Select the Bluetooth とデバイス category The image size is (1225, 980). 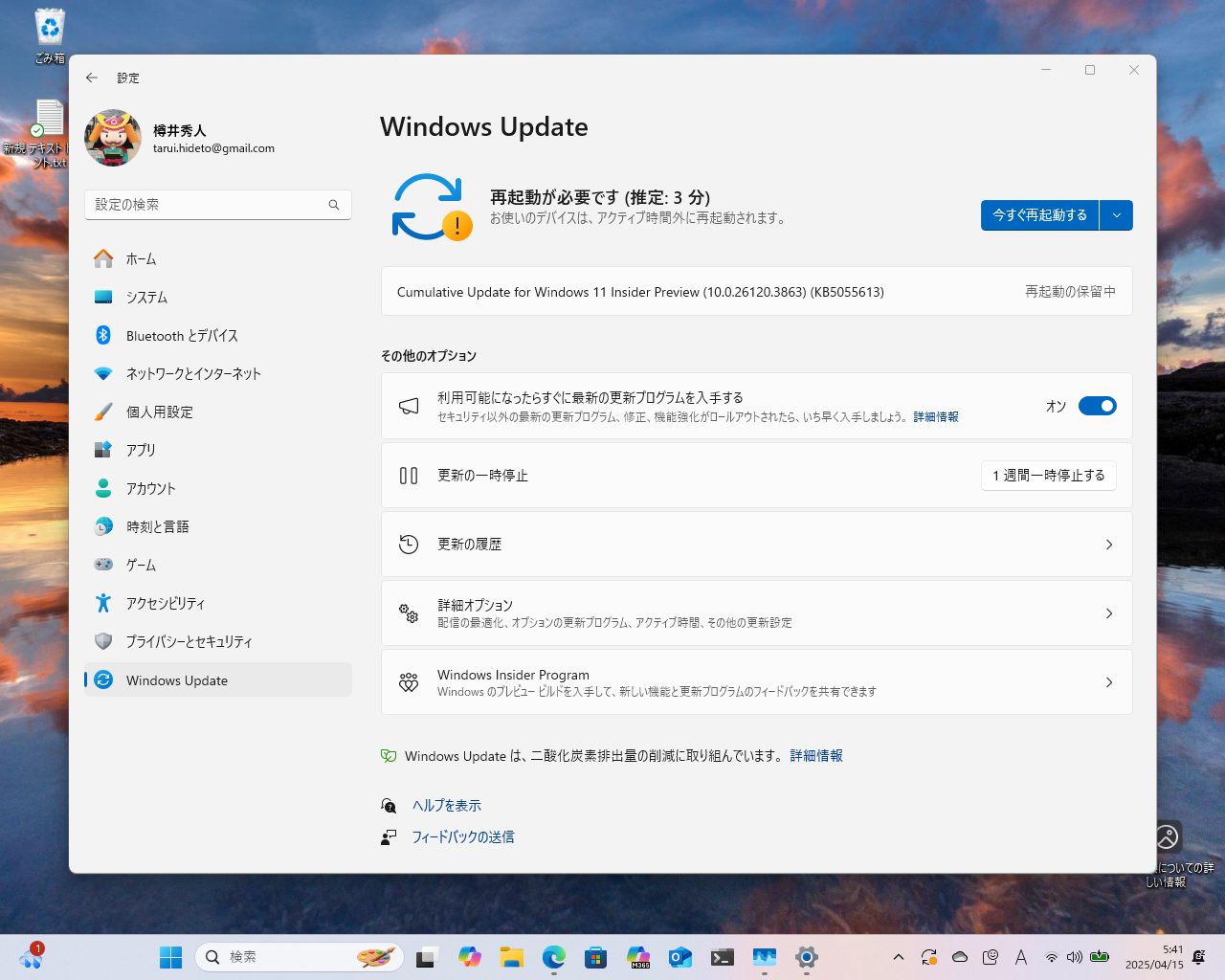pyautogui.click(x=182, y=335)
